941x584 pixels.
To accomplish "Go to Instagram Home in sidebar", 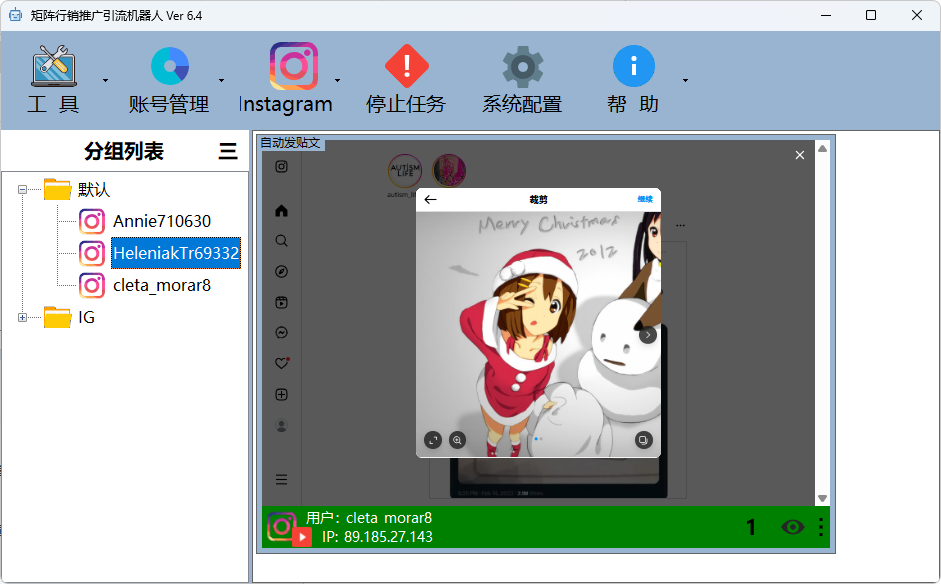I will tap(281, 211).
